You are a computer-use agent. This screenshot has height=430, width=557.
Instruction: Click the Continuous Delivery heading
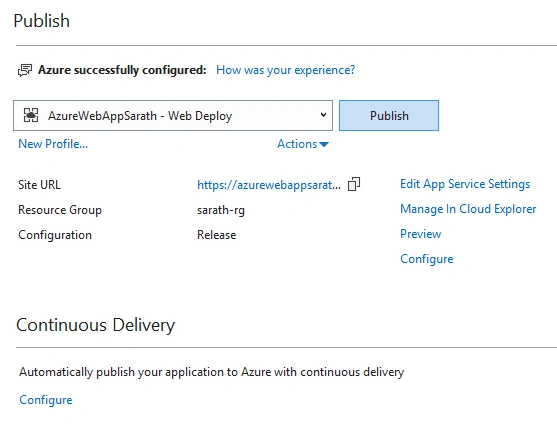(96, 325)
